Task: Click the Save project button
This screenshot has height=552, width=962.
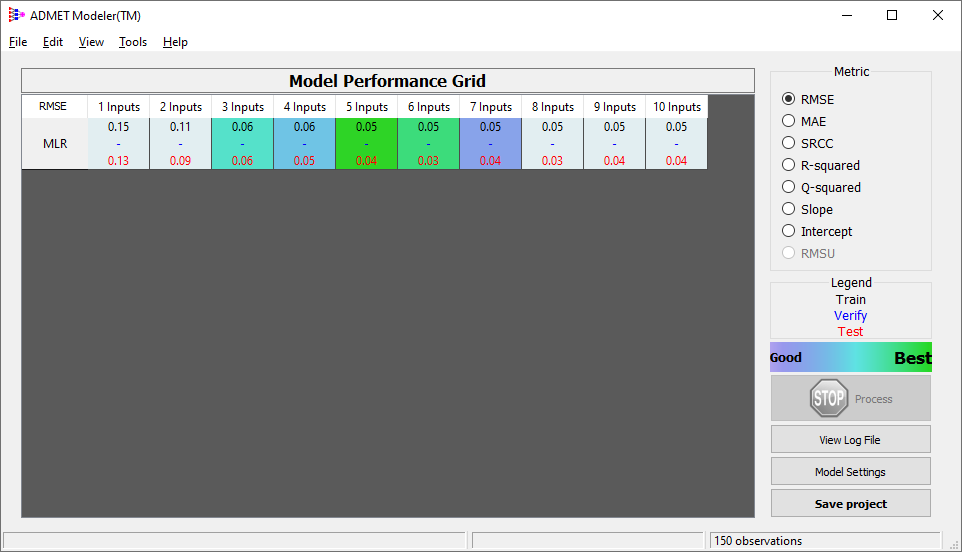Action: 850,504
